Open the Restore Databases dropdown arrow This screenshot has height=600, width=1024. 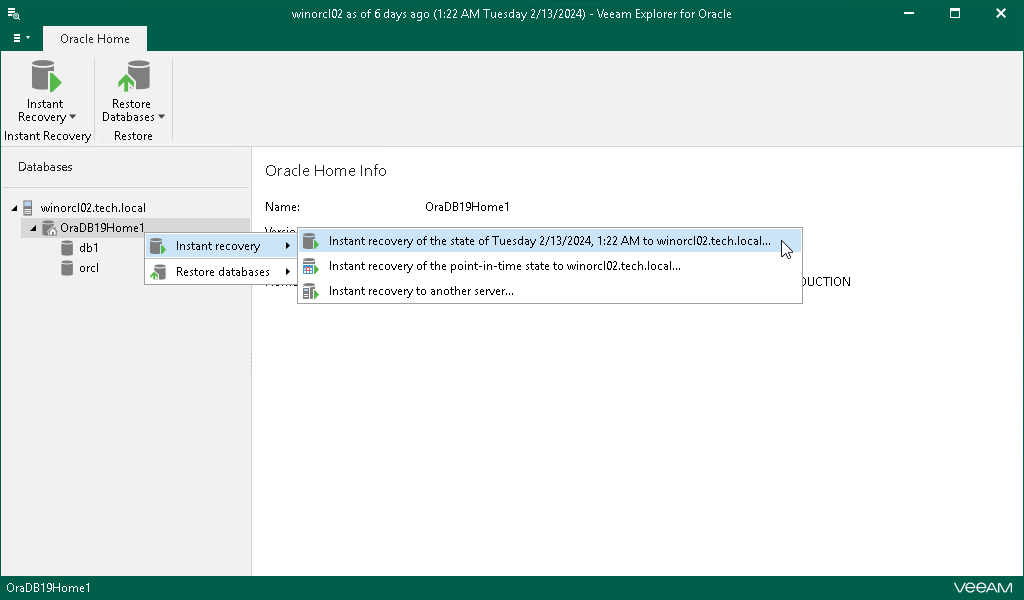161,117
